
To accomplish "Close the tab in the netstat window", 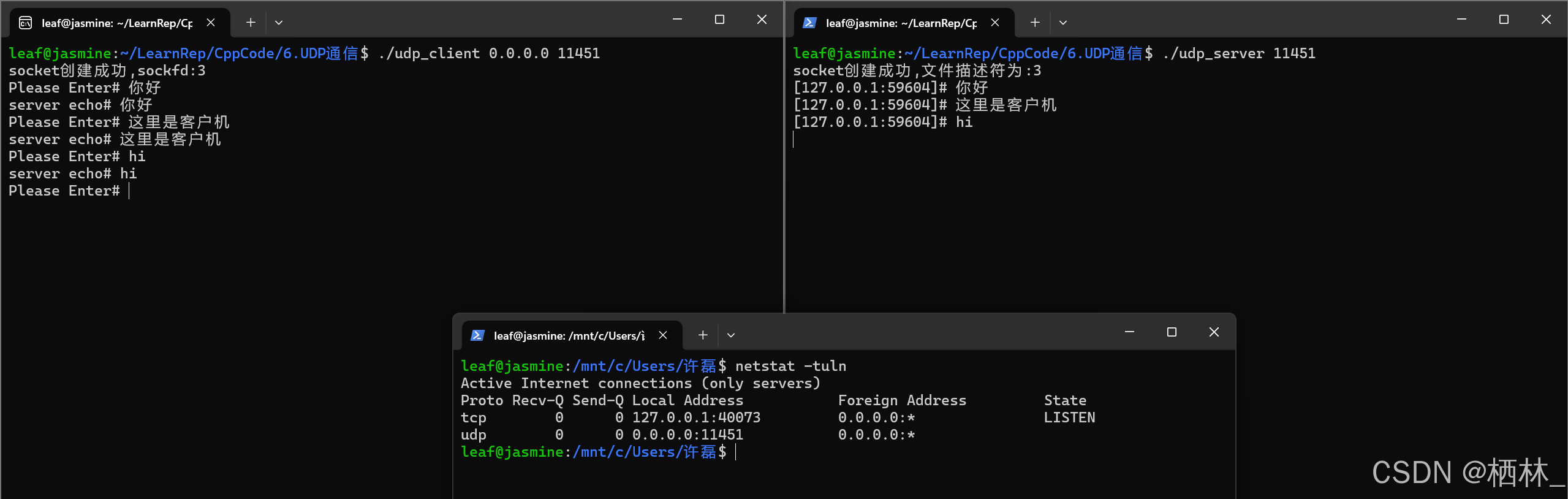I will point(663,335).
